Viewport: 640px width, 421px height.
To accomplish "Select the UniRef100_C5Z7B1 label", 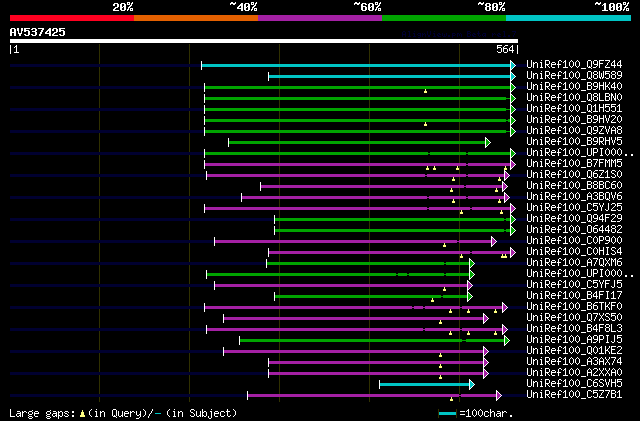I will pyautogui.click(x=574, y=394).
